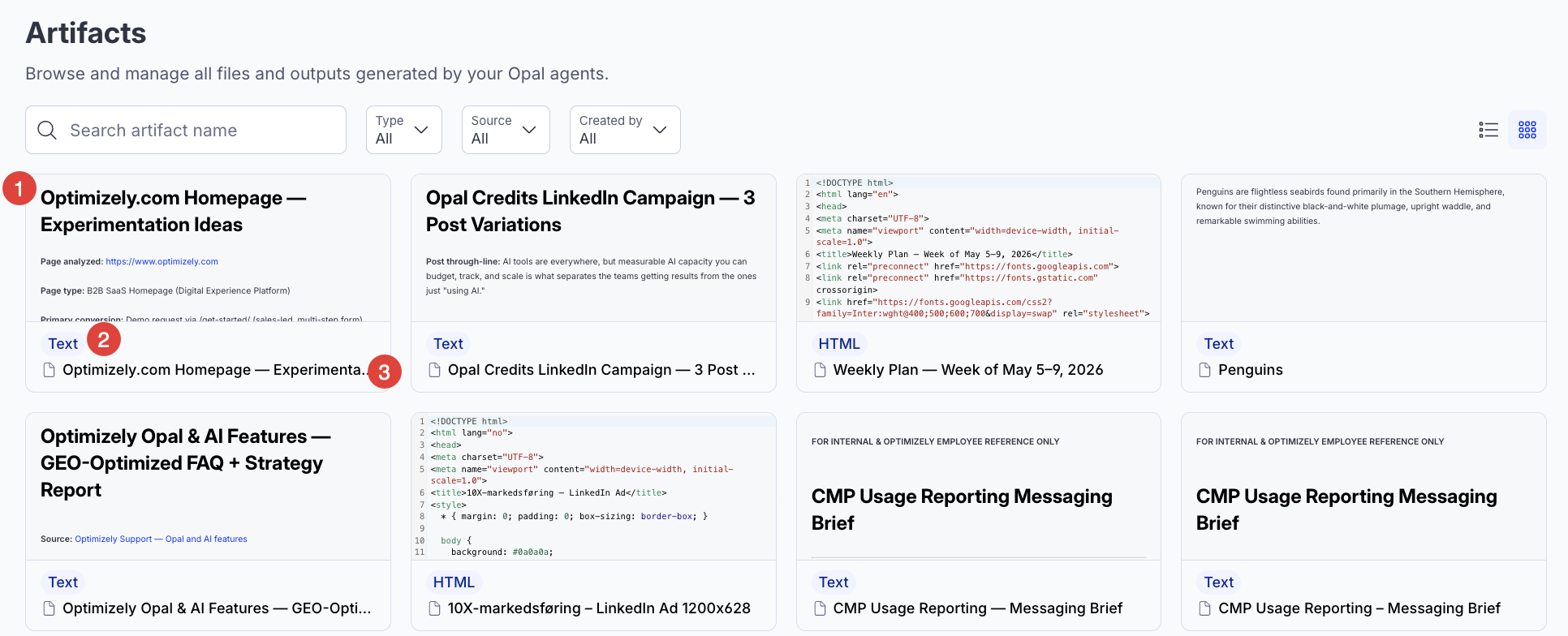Click file icon beside Weekly Plan artifact
The width and height of the screenshot is (1568, 636).
[x=820, y=370]
